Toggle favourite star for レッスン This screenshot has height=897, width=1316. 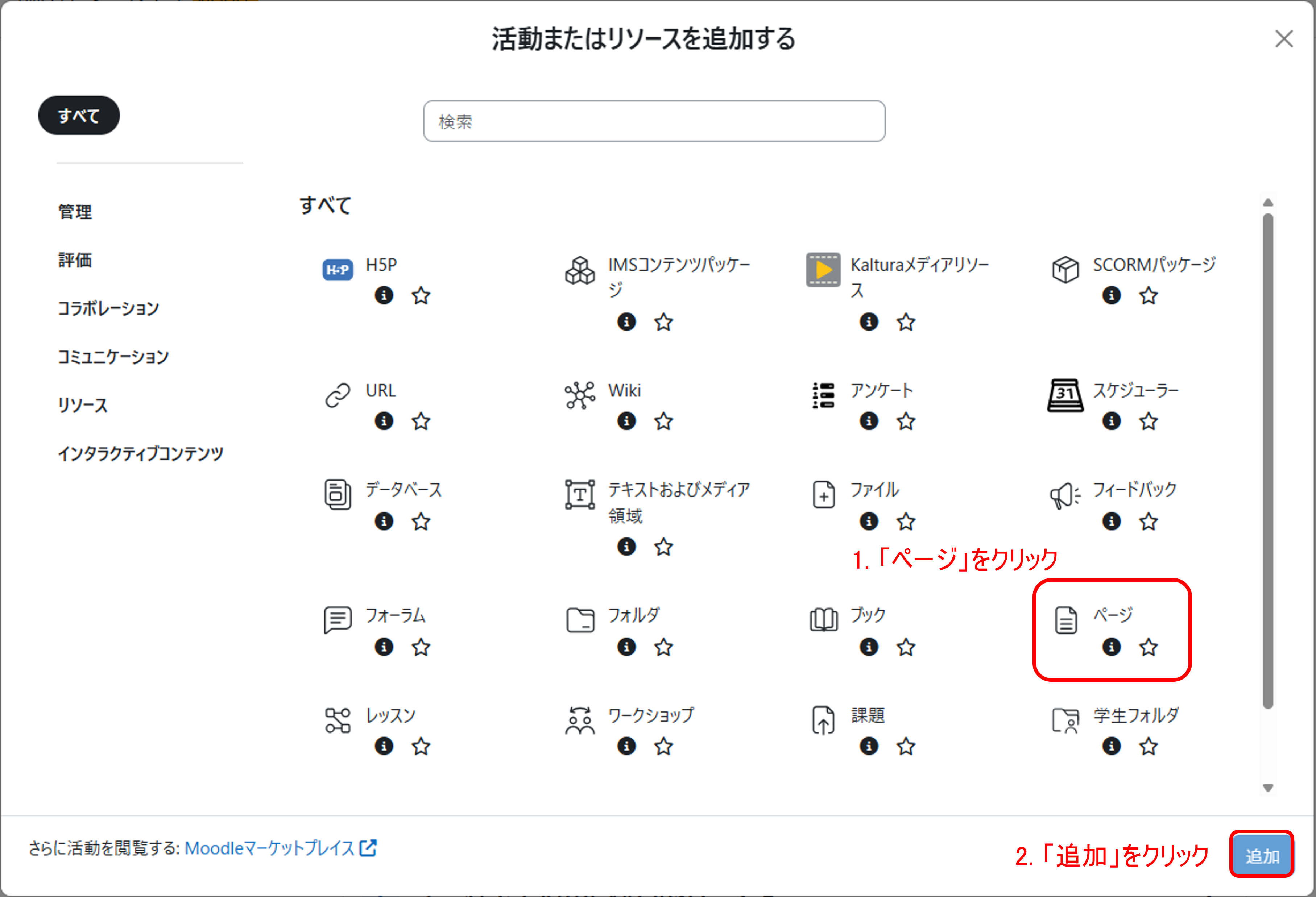pos(421,747)
